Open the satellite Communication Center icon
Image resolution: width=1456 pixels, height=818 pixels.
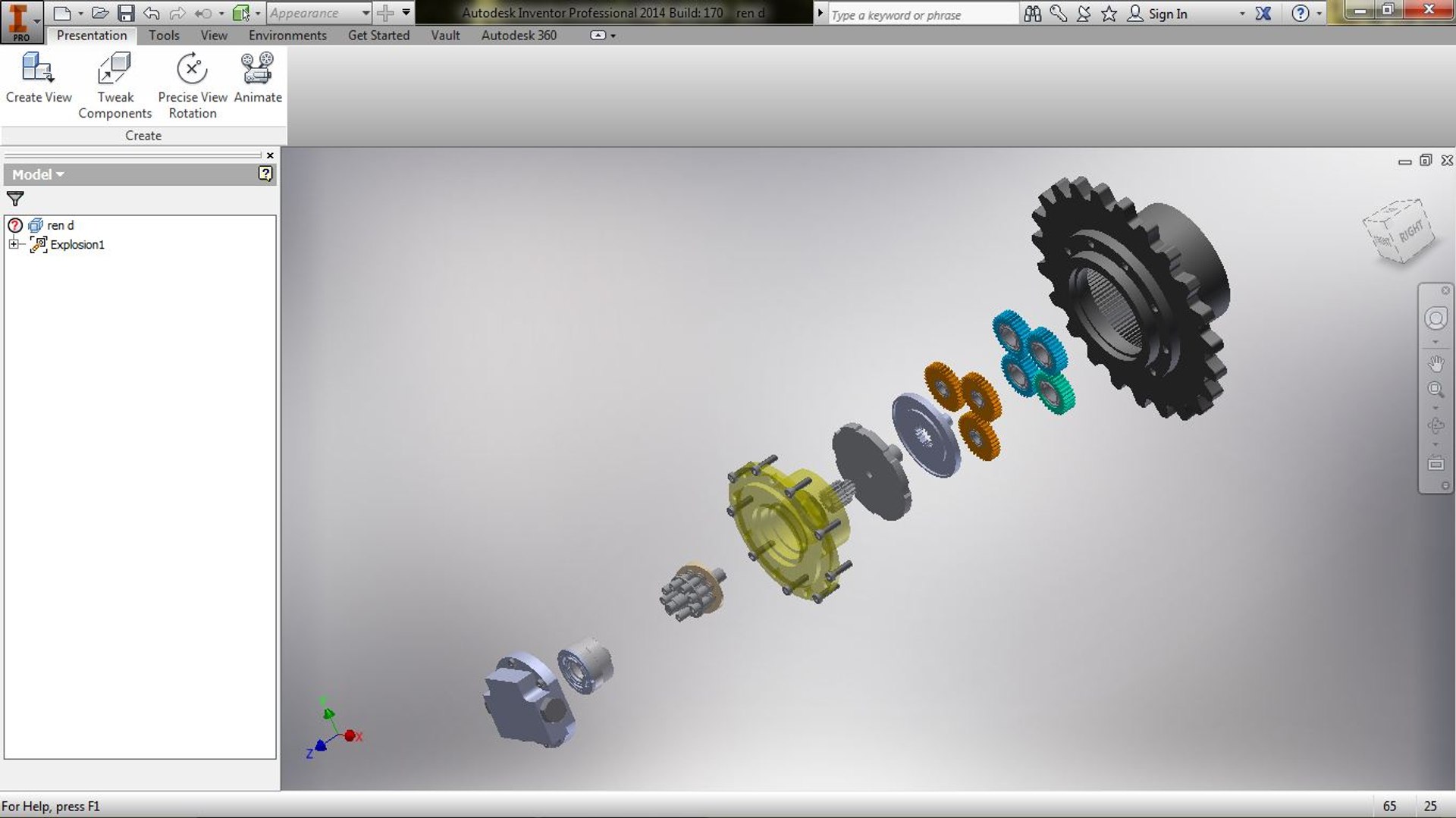[x=1084, y=14]
